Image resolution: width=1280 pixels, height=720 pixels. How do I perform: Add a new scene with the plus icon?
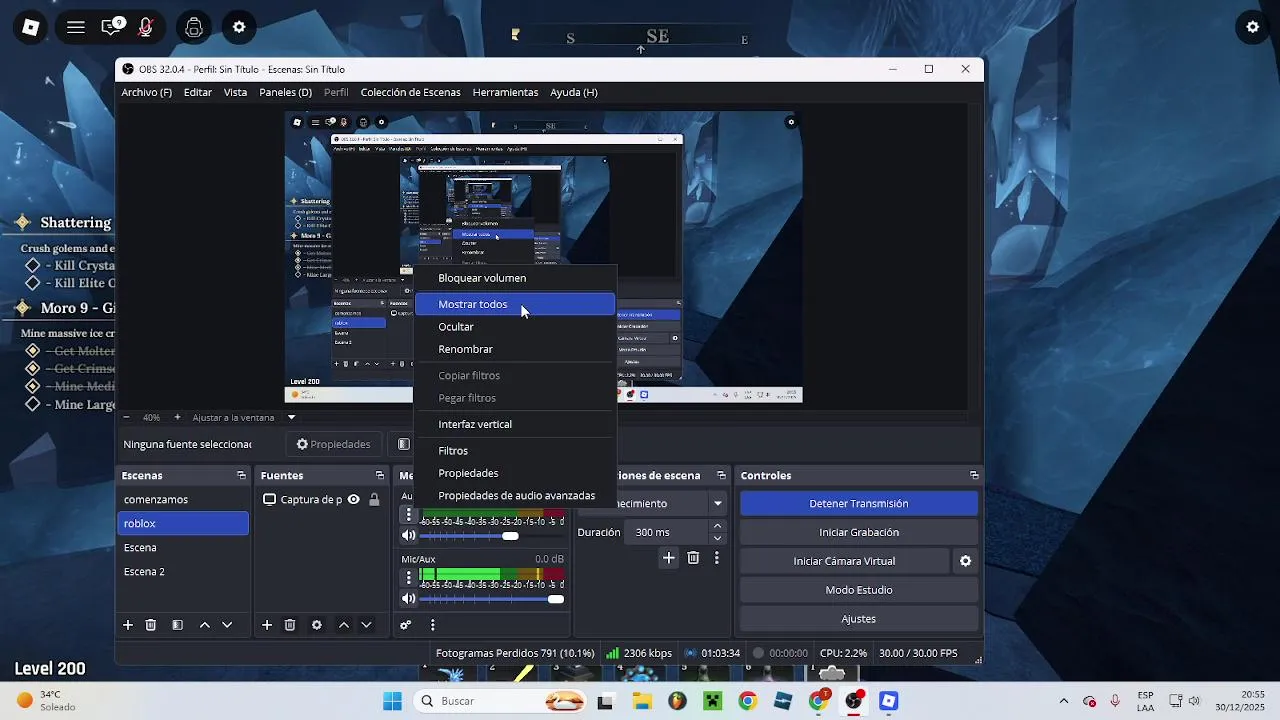click(128, 625)
